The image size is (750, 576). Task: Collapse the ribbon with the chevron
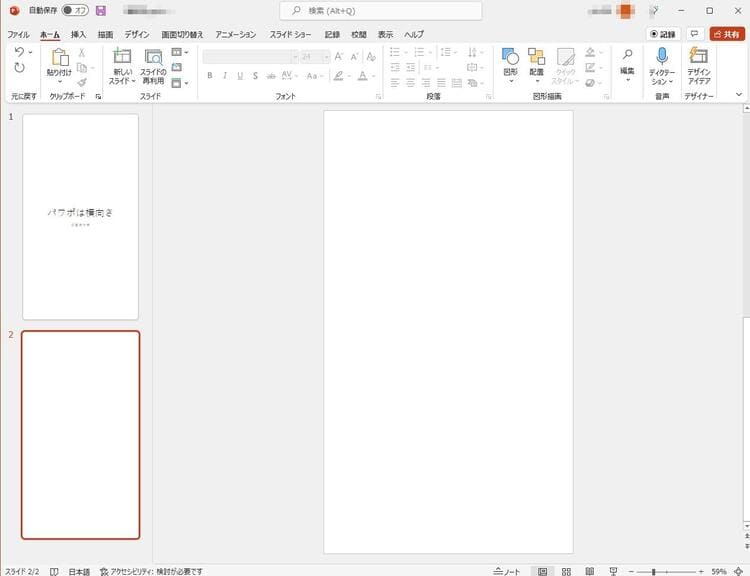(739, 95)
